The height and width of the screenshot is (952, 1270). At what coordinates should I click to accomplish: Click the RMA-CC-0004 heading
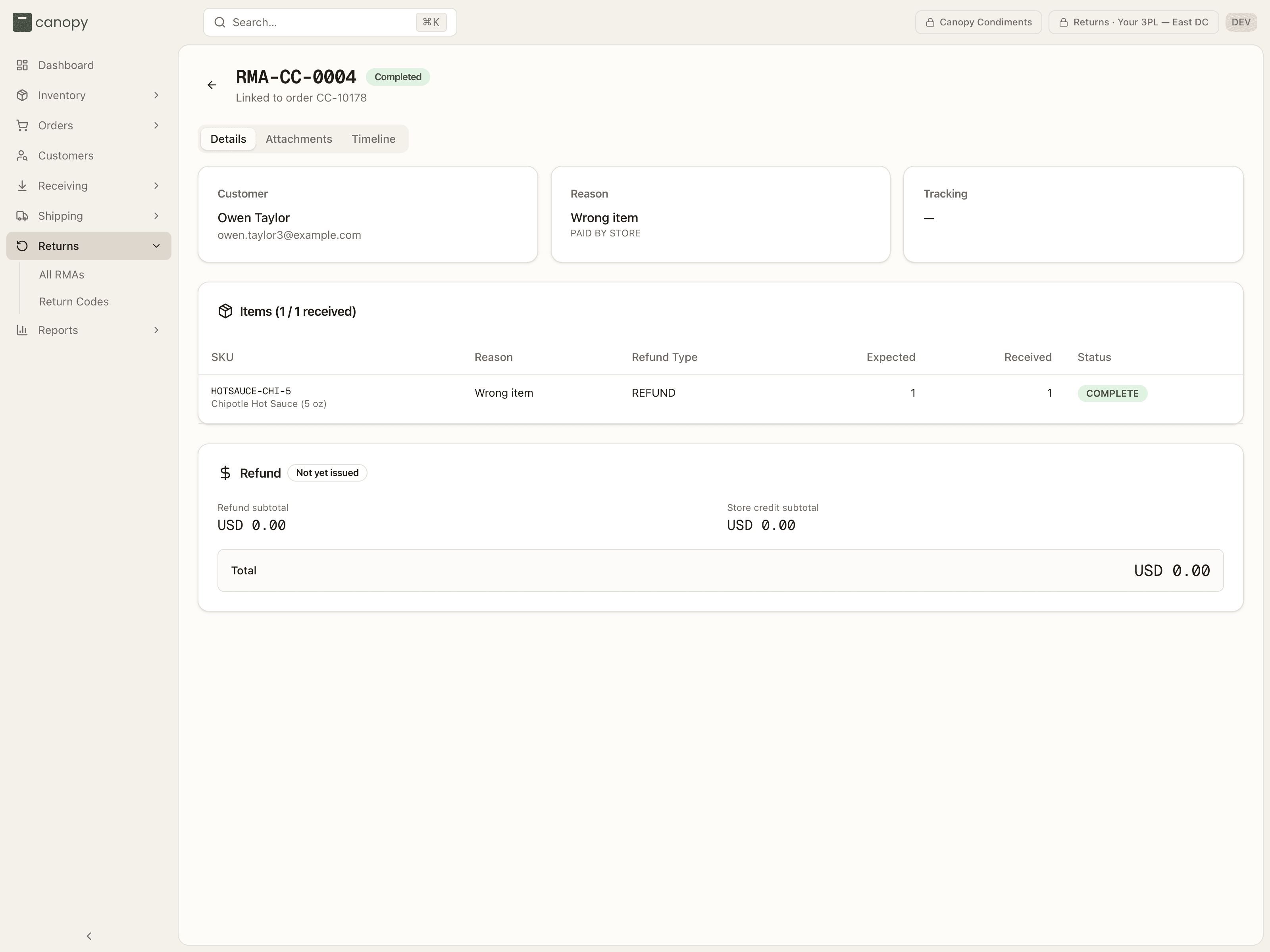(296, 77)
